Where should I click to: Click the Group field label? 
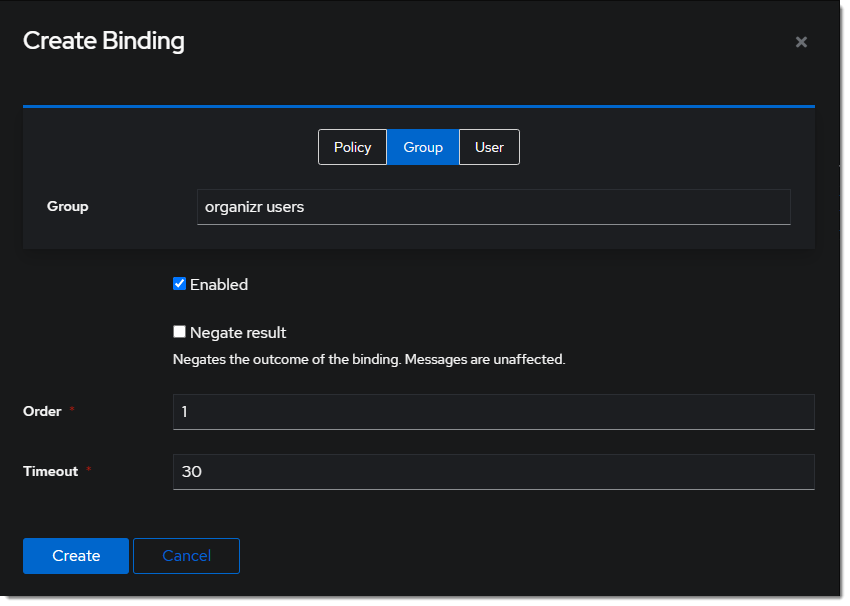[x=68, y=207]
